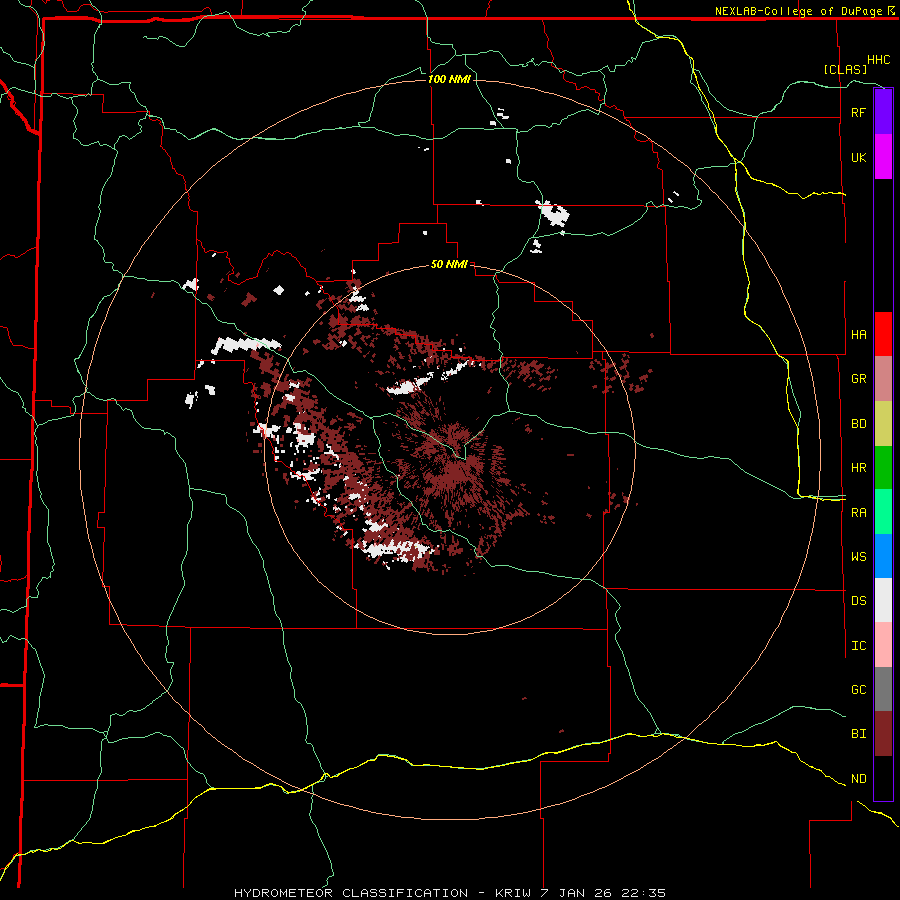
Task: Click the ND black legend swatch
Action: [x=883, y=778]
